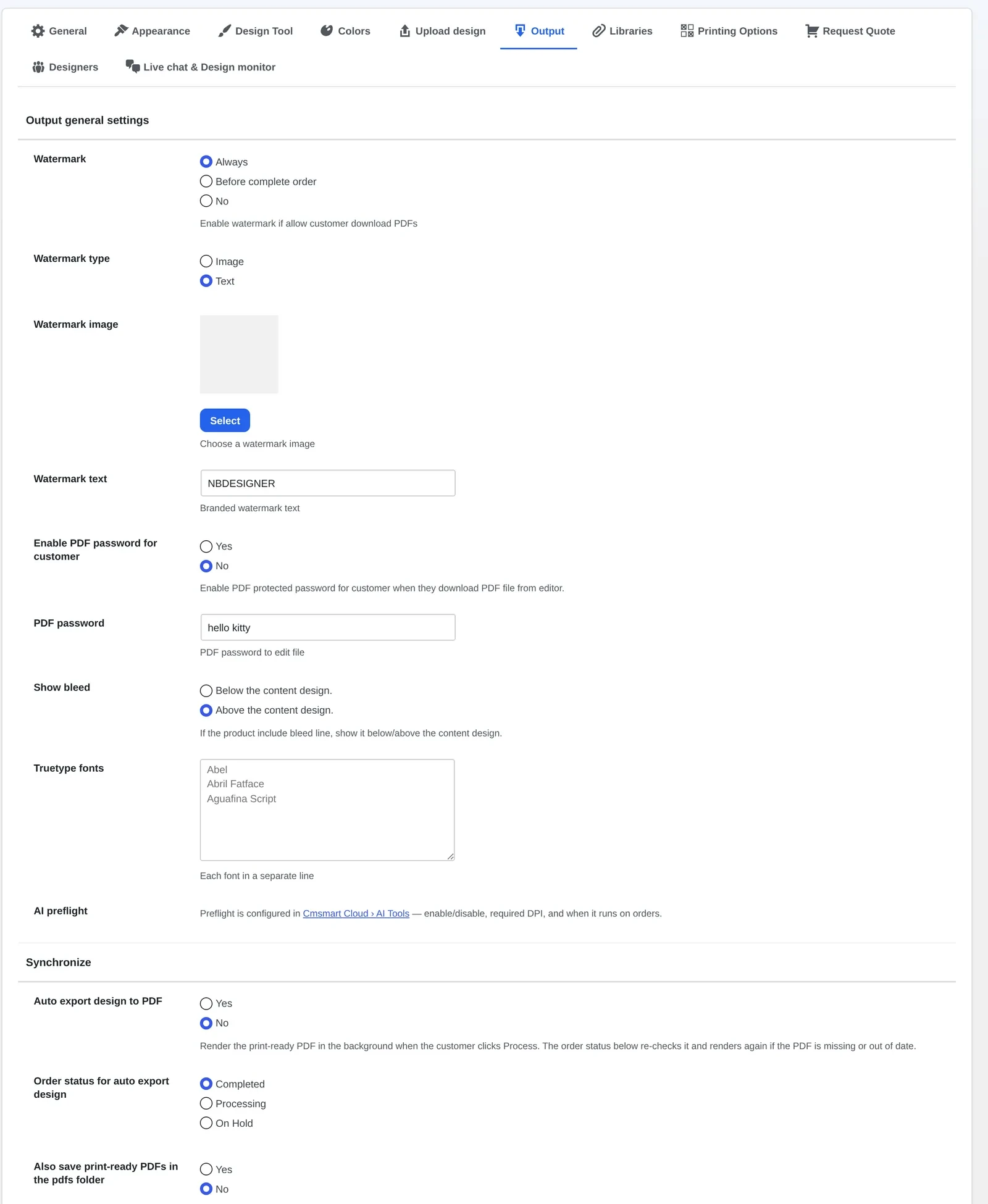988x1204 pixels.
Task: Open the Appearance tab
Action: [153, 31]
